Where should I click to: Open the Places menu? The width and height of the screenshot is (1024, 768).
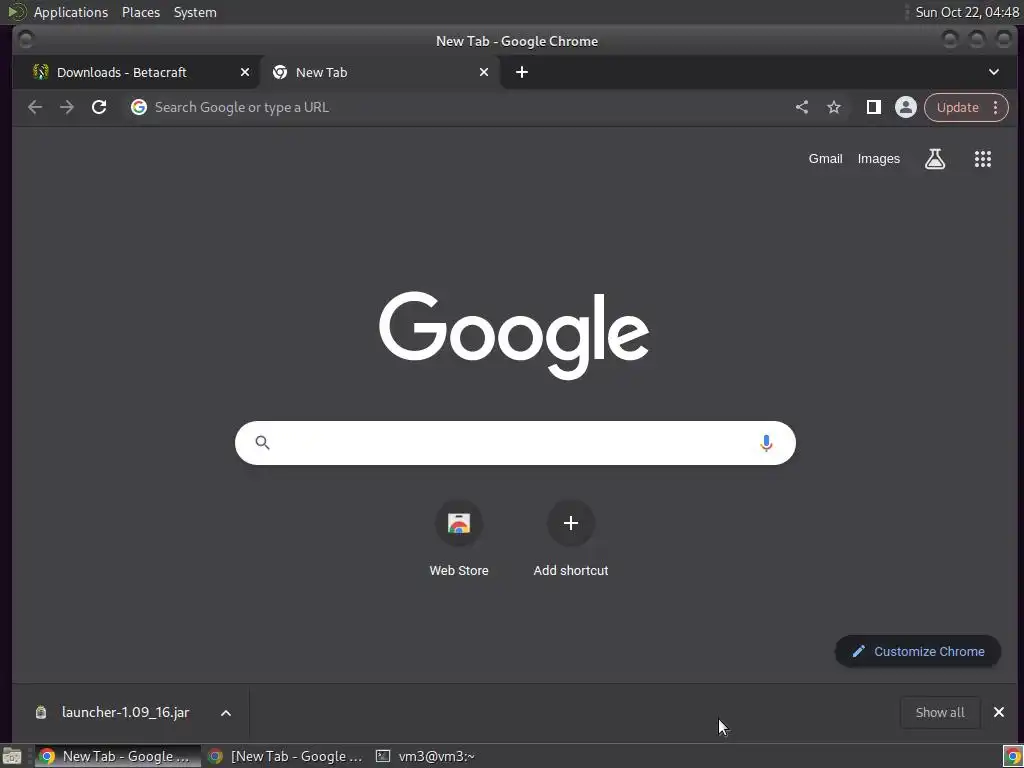coord(140,12)
